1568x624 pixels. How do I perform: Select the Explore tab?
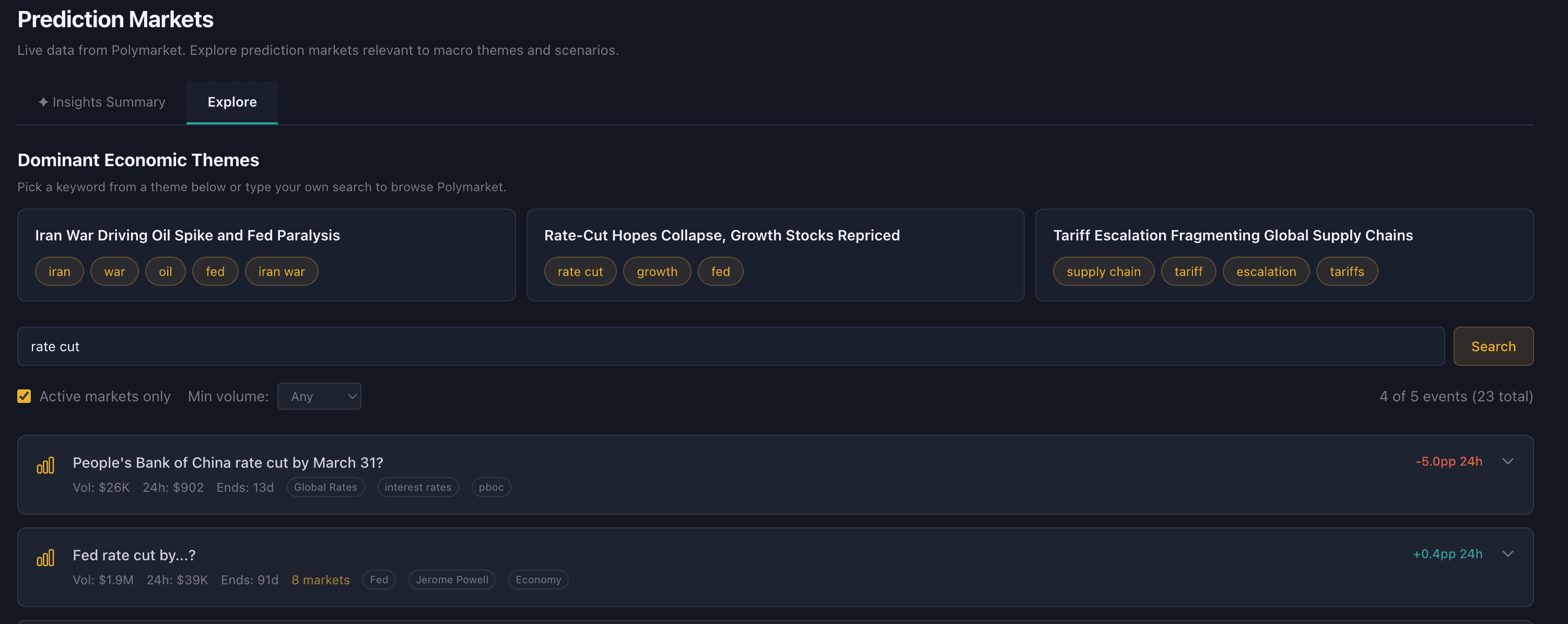[231, 102]
